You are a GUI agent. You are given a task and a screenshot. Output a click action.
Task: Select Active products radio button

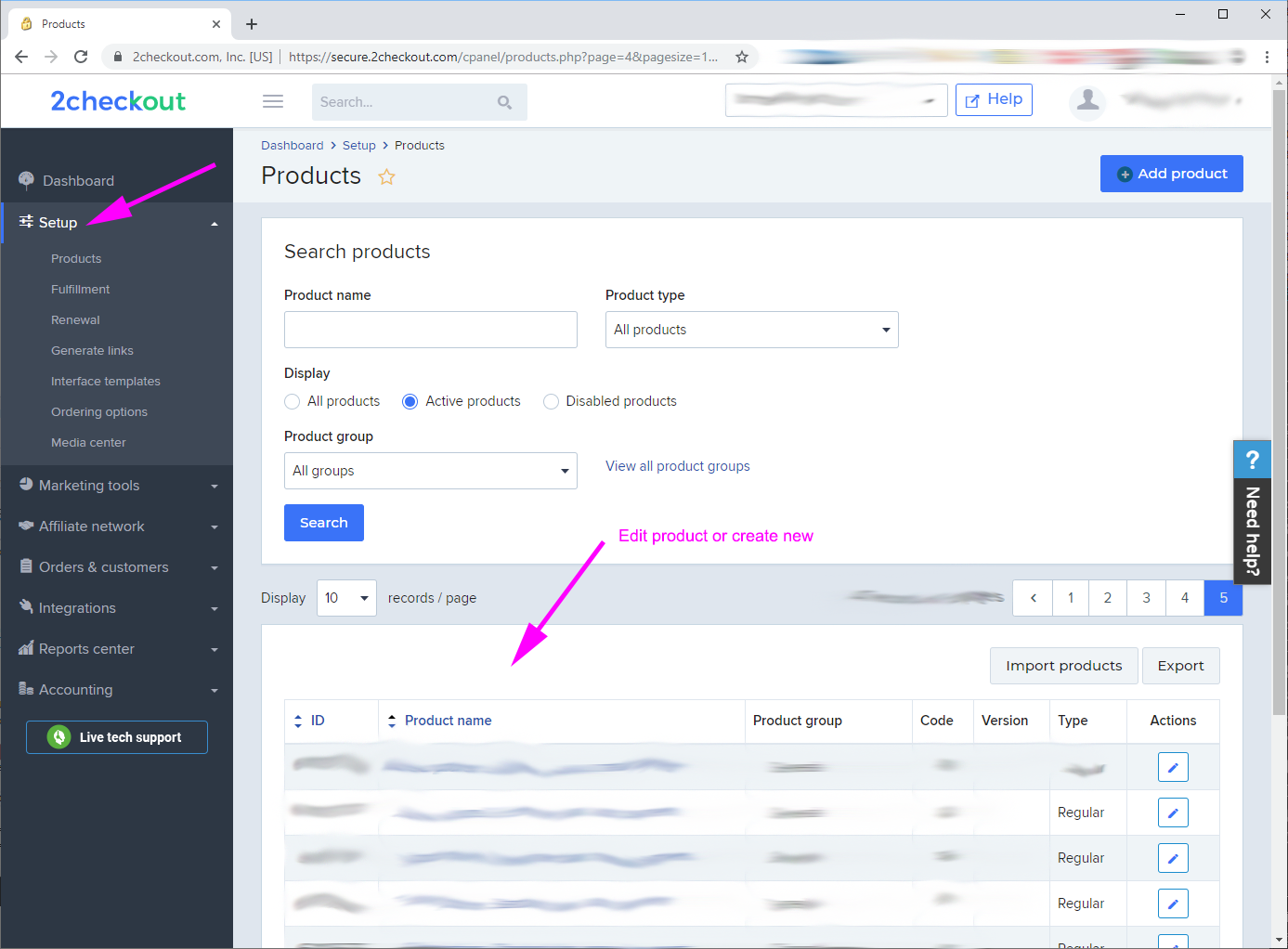[x=410, y=401]
